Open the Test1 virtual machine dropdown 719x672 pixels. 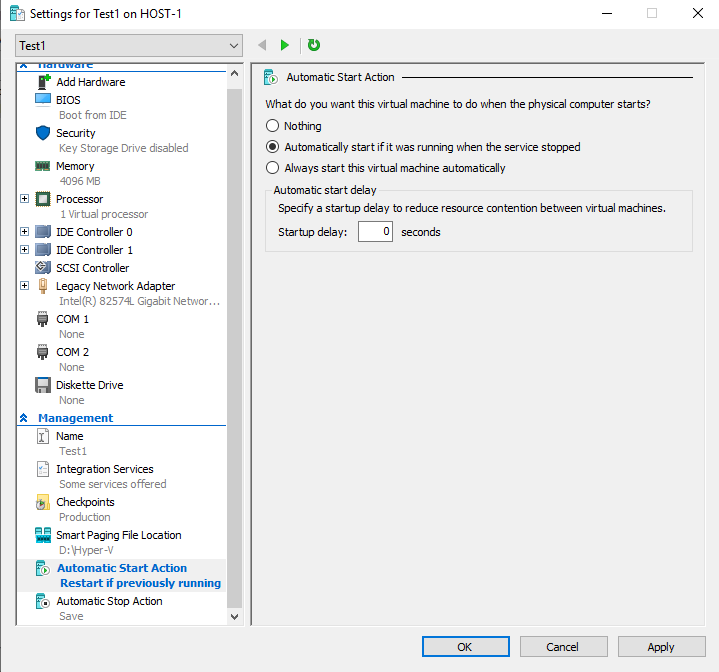129,45
